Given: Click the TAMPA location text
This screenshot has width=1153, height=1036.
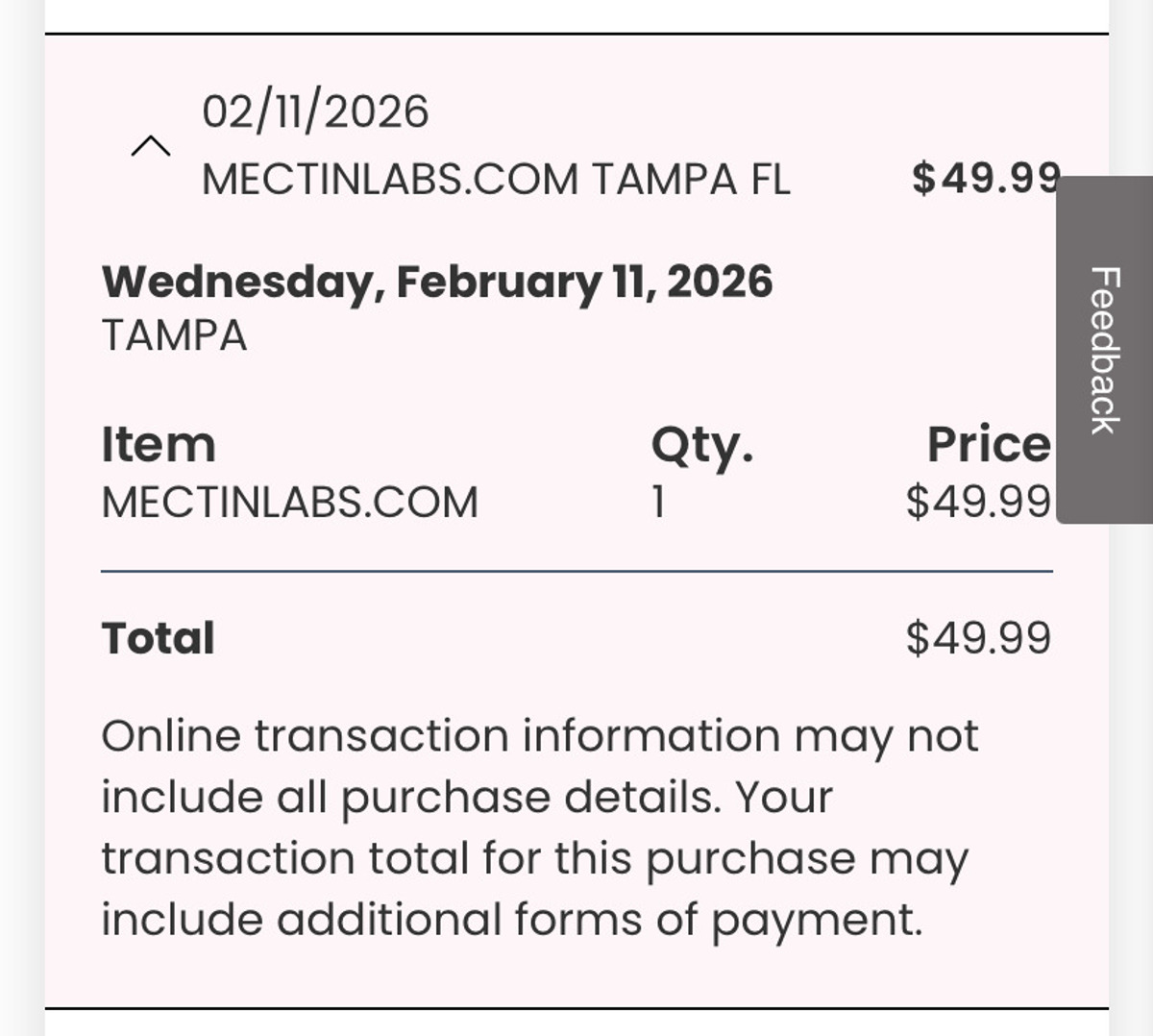Looking at the screenshot, I should coord(174,336).
